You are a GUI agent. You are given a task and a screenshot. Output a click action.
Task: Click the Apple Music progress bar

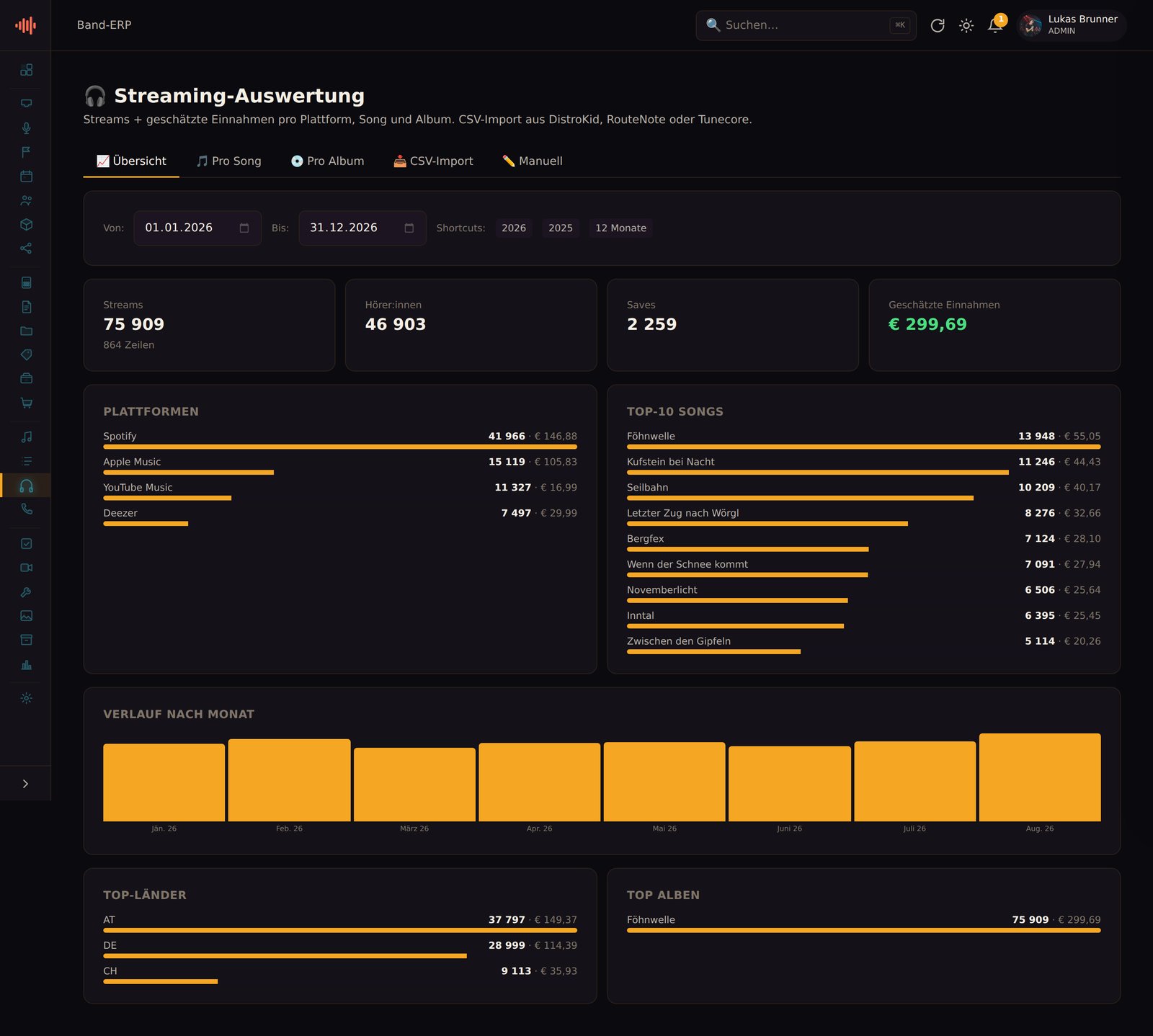188,473
